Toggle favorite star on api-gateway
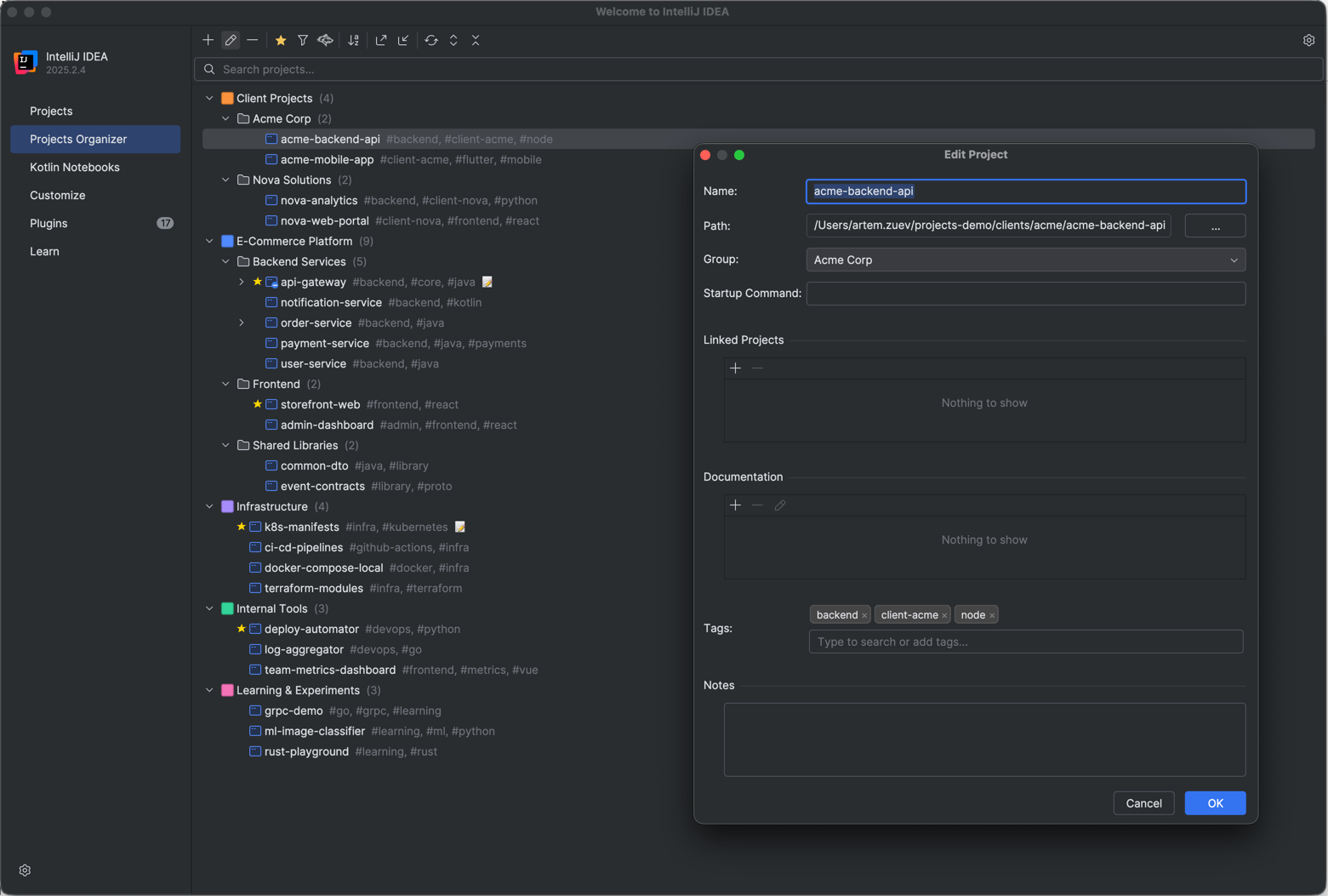The image size is (1328, 896). (x=258, y=282)
